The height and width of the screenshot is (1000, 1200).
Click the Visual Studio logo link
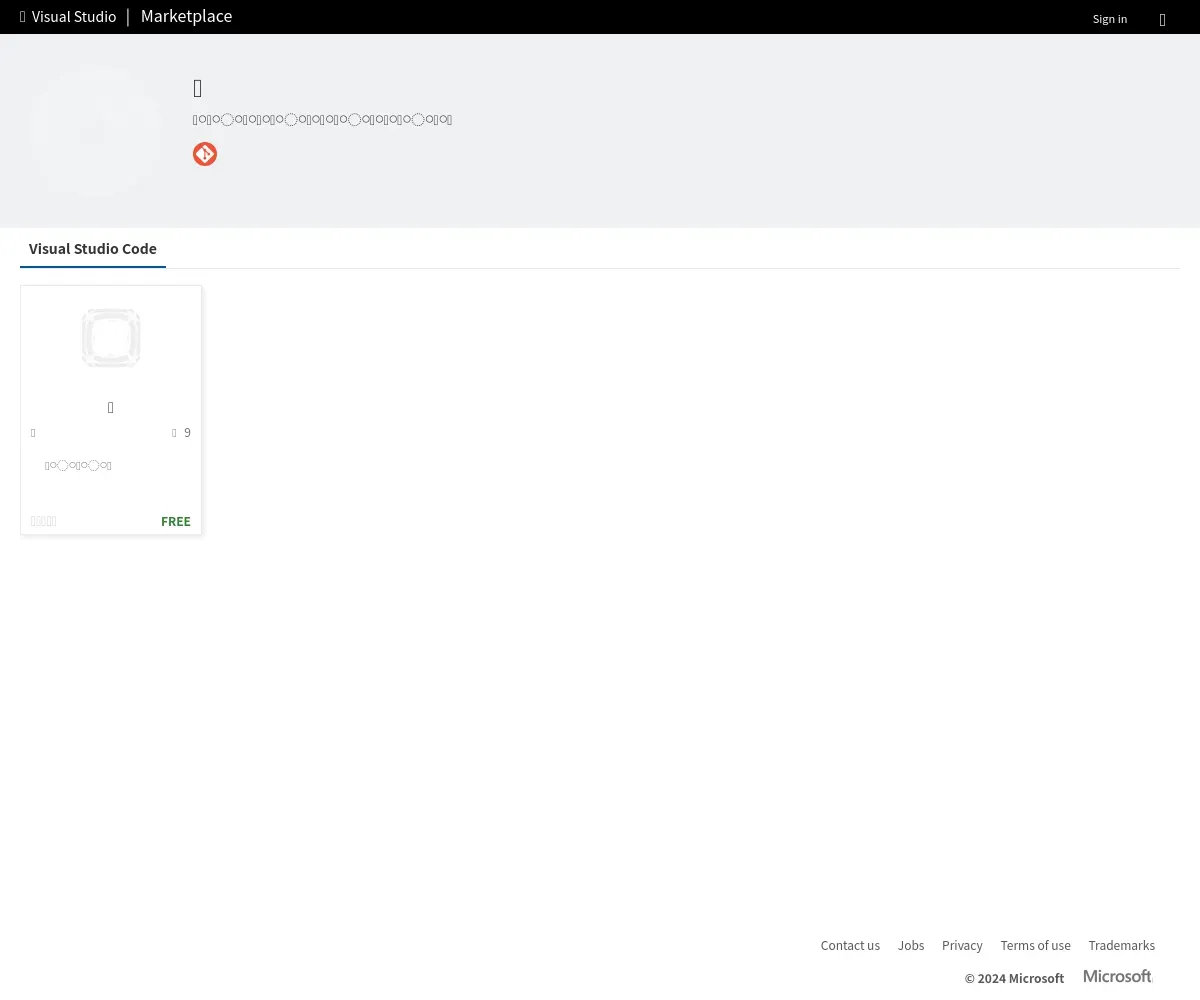[x=68, y=17]
